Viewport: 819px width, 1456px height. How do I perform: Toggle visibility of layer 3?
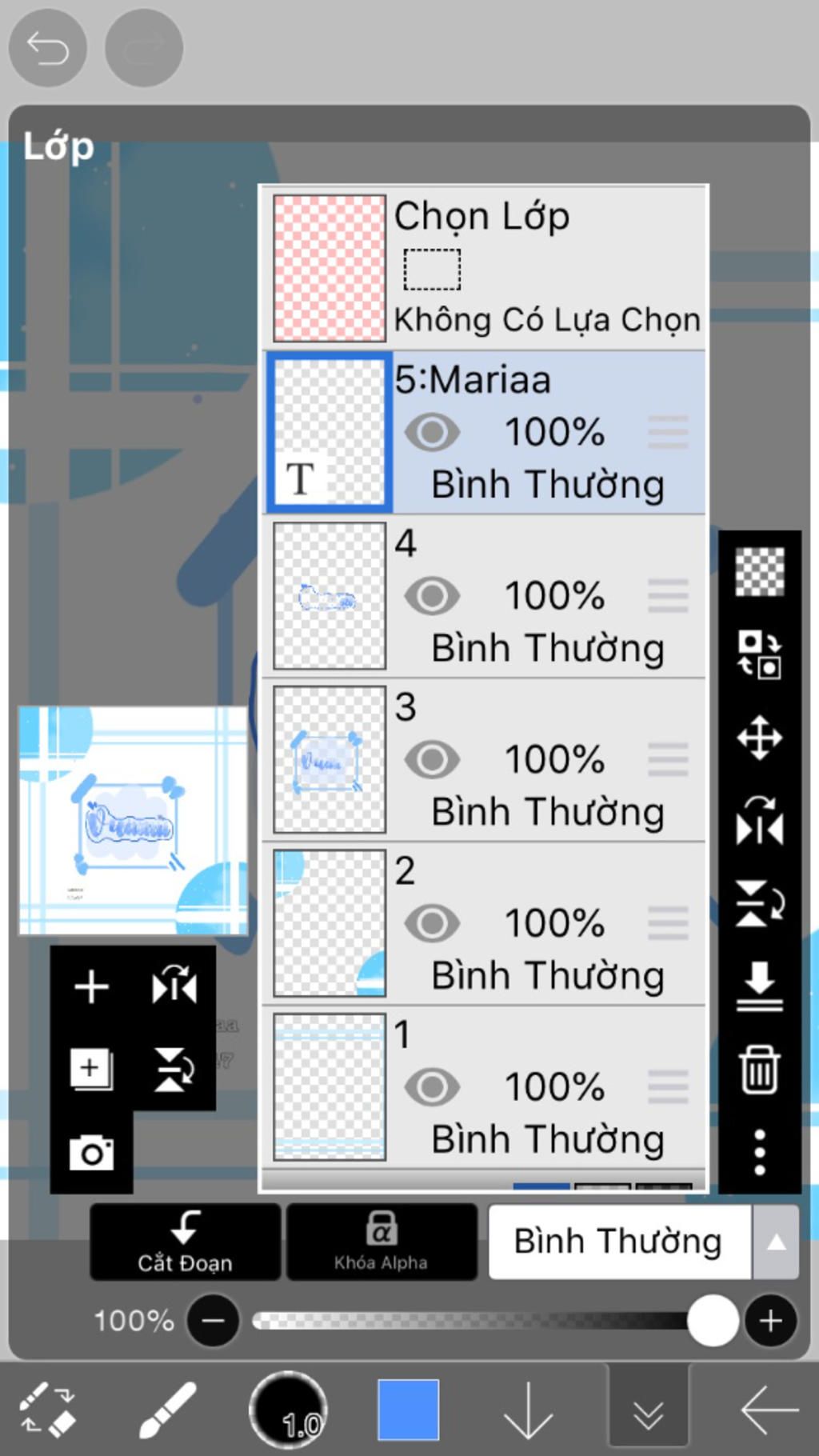point(432,760)
